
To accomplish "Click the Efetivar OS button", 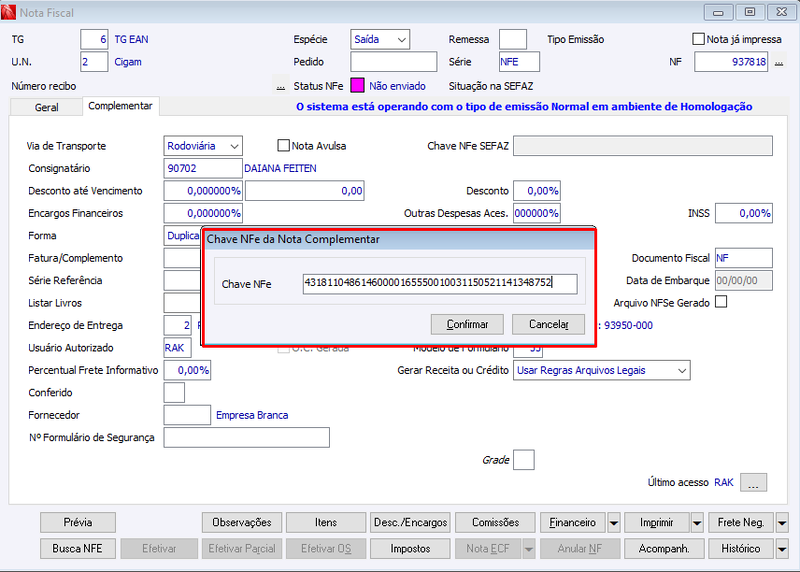I will click(326, 549).
